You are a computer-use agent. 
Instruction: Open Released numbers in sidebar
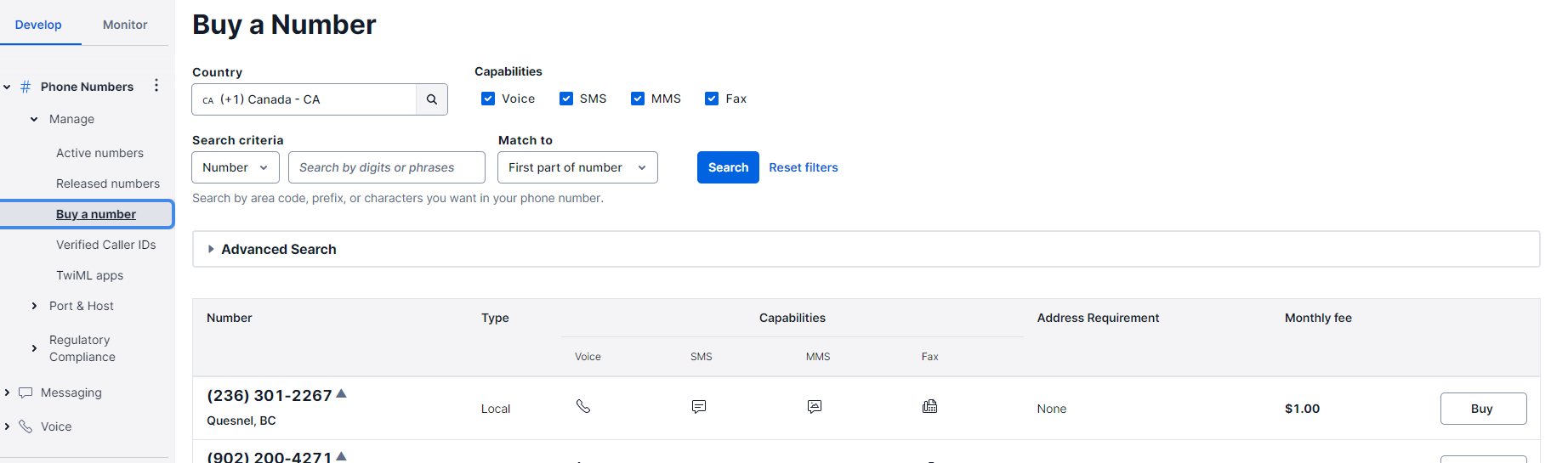pos(108,184)
